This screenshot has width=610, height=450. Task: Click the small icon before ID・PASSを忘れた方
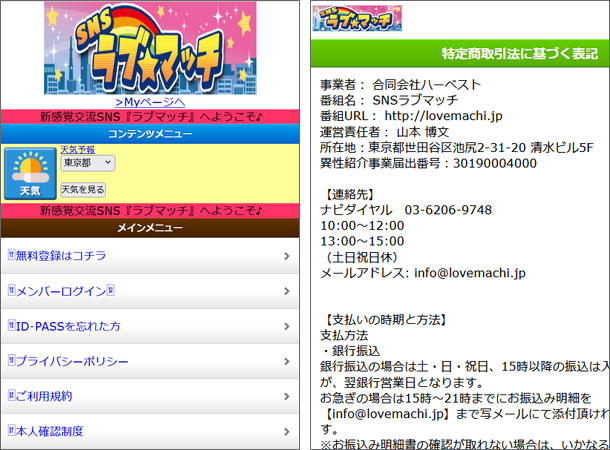(x=10, y=326)
